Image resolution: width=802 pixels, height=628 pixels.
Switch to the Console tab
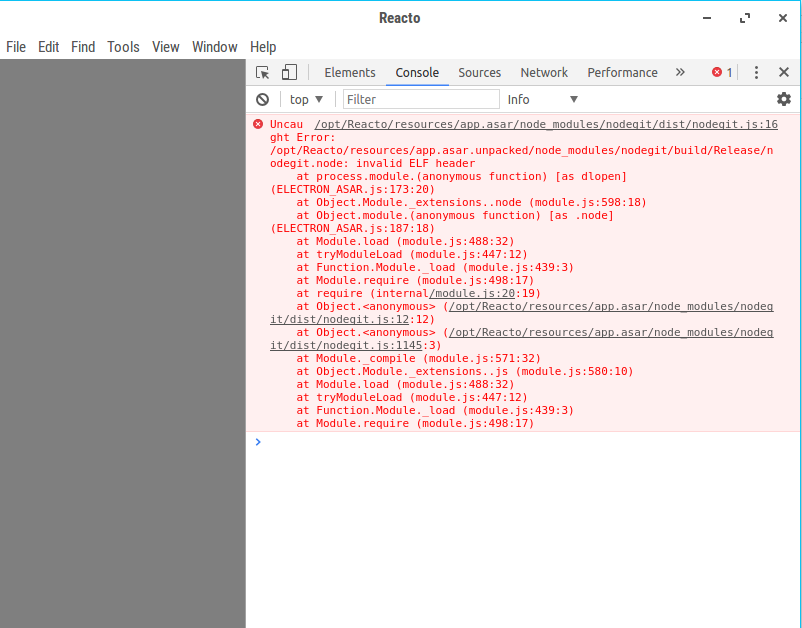[x=417, y=73]
